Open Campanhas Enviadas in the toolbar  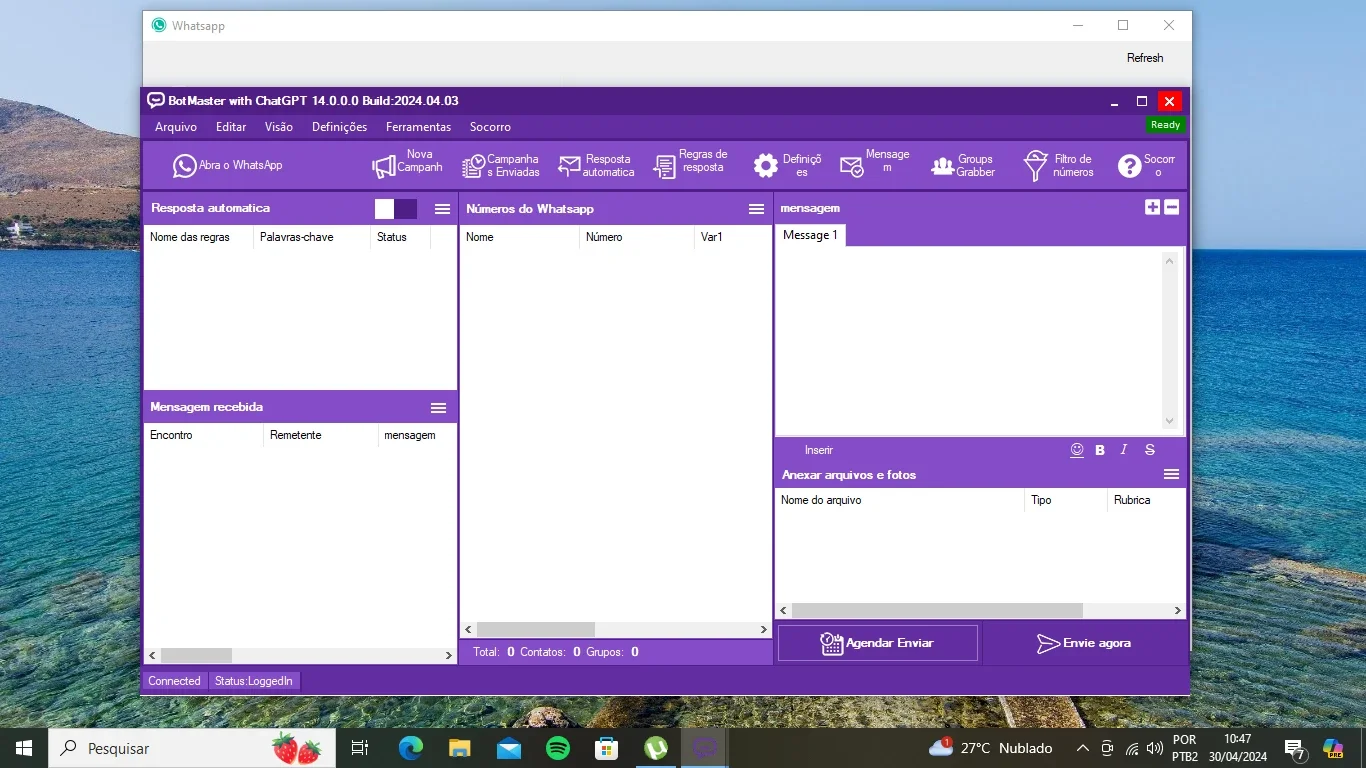(500, 166)
